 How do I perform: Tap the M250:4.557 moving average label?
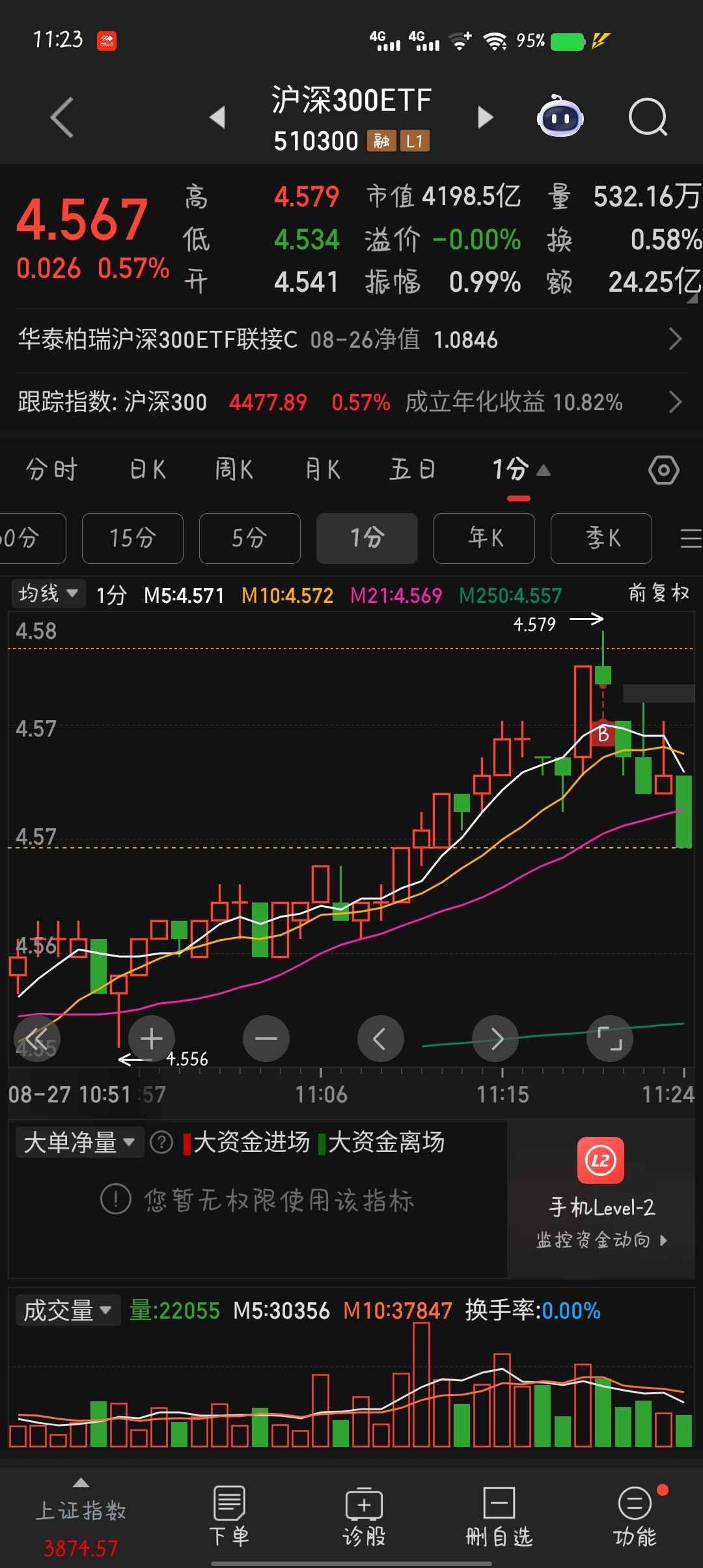click(x=510, y=595)
